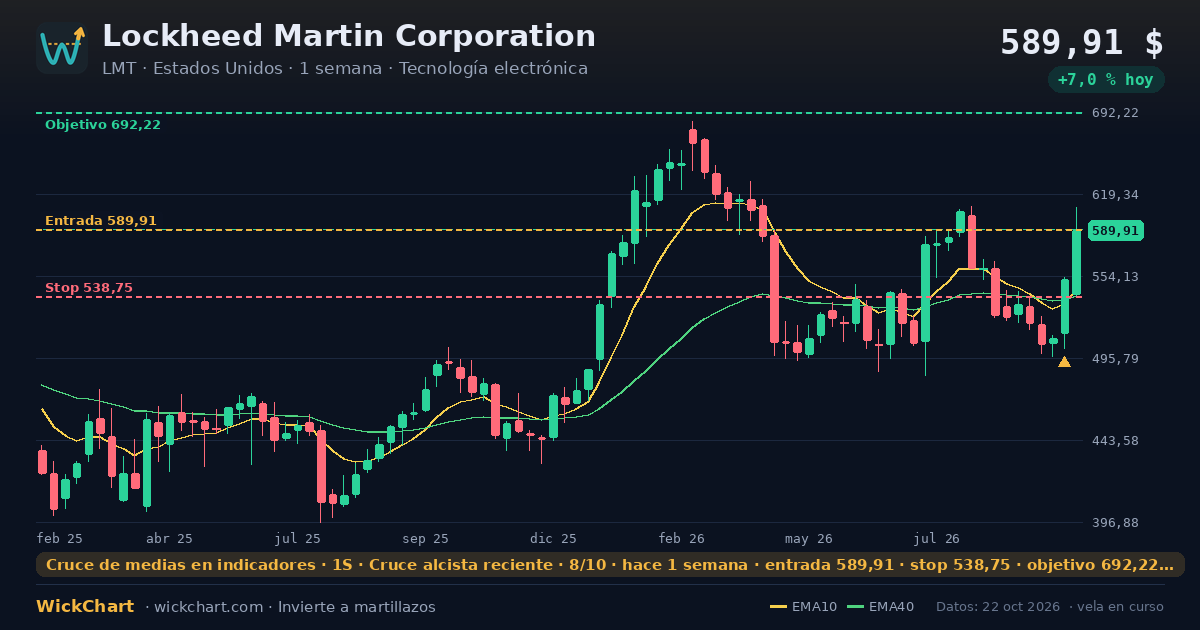Click the yellow signal triangle marker
1200x630 pixels.
(x=1064, y=362)
